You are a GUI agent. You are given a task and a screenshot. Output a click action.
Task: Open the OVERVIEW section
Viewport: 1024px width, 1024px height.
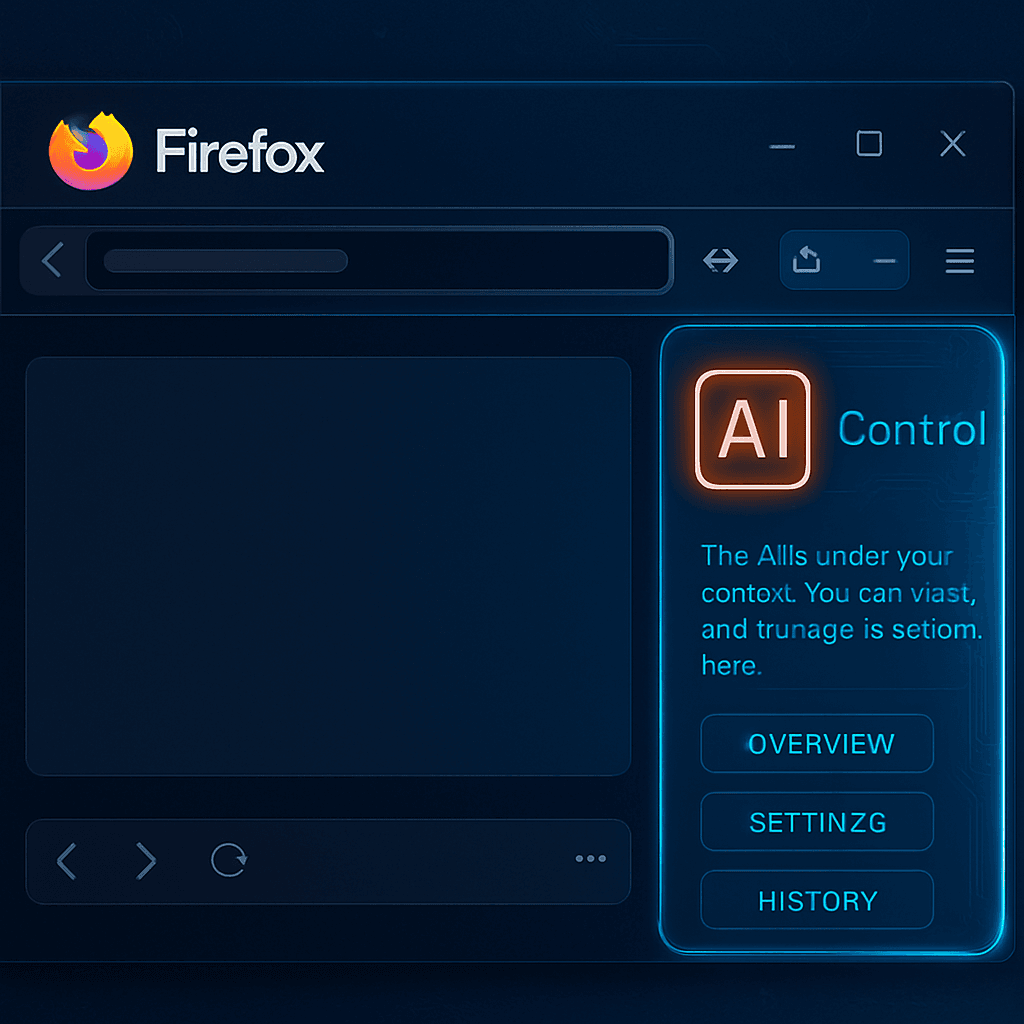pos(817,743)
